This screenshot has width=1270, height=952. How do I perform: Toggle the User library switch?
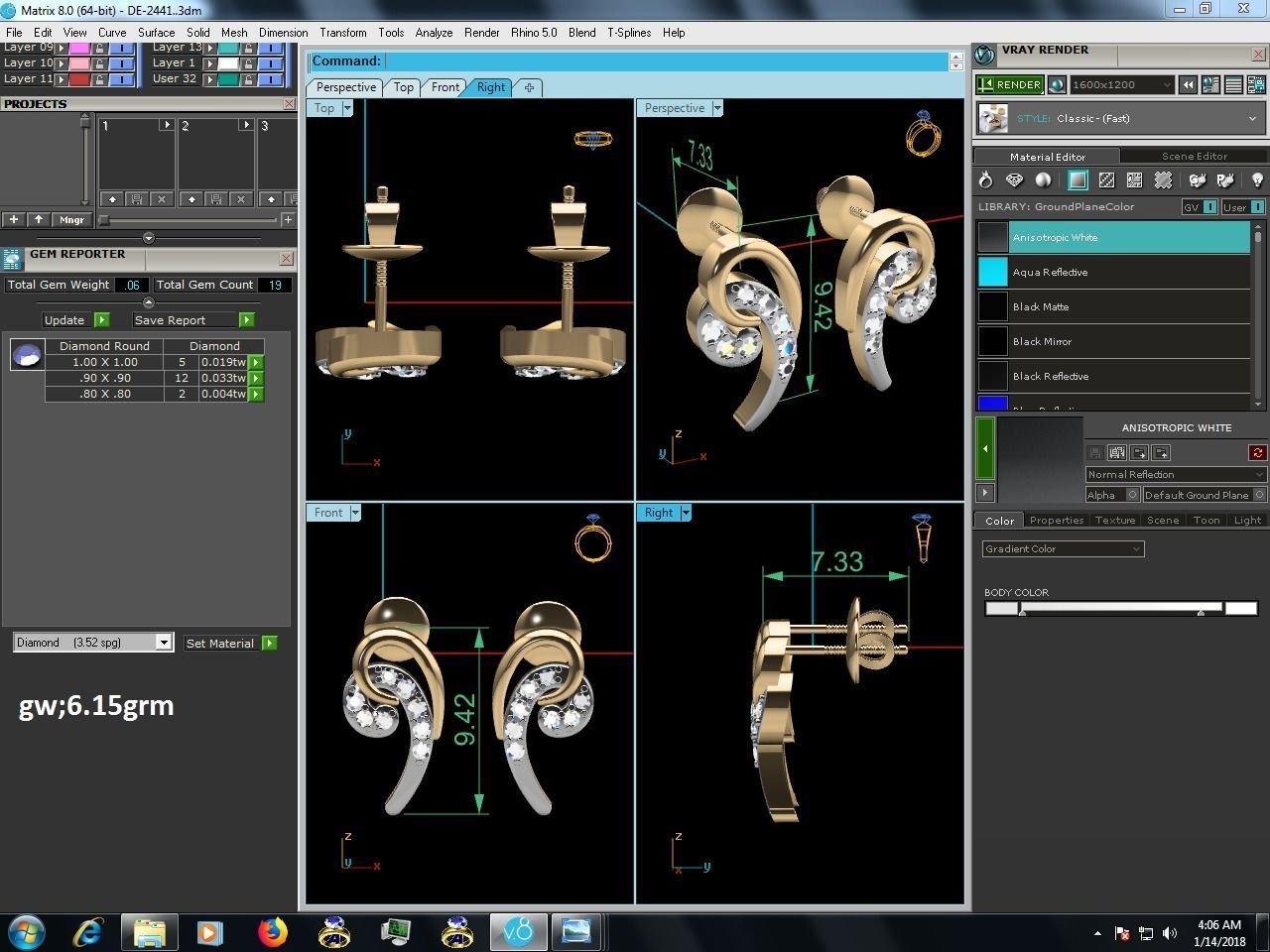pyautogui.click(x=1243, y=207)
